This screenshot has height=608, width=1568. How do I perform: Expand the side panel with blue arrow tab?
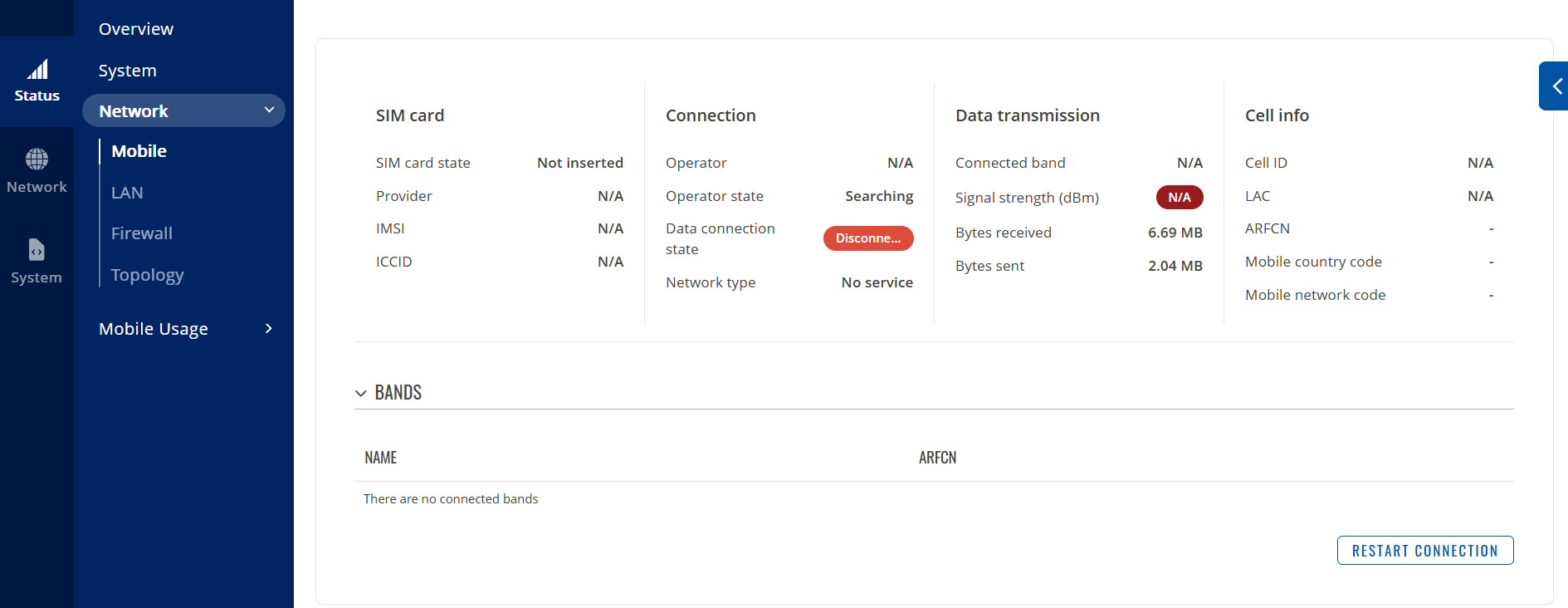click(x=1555, y=86)
